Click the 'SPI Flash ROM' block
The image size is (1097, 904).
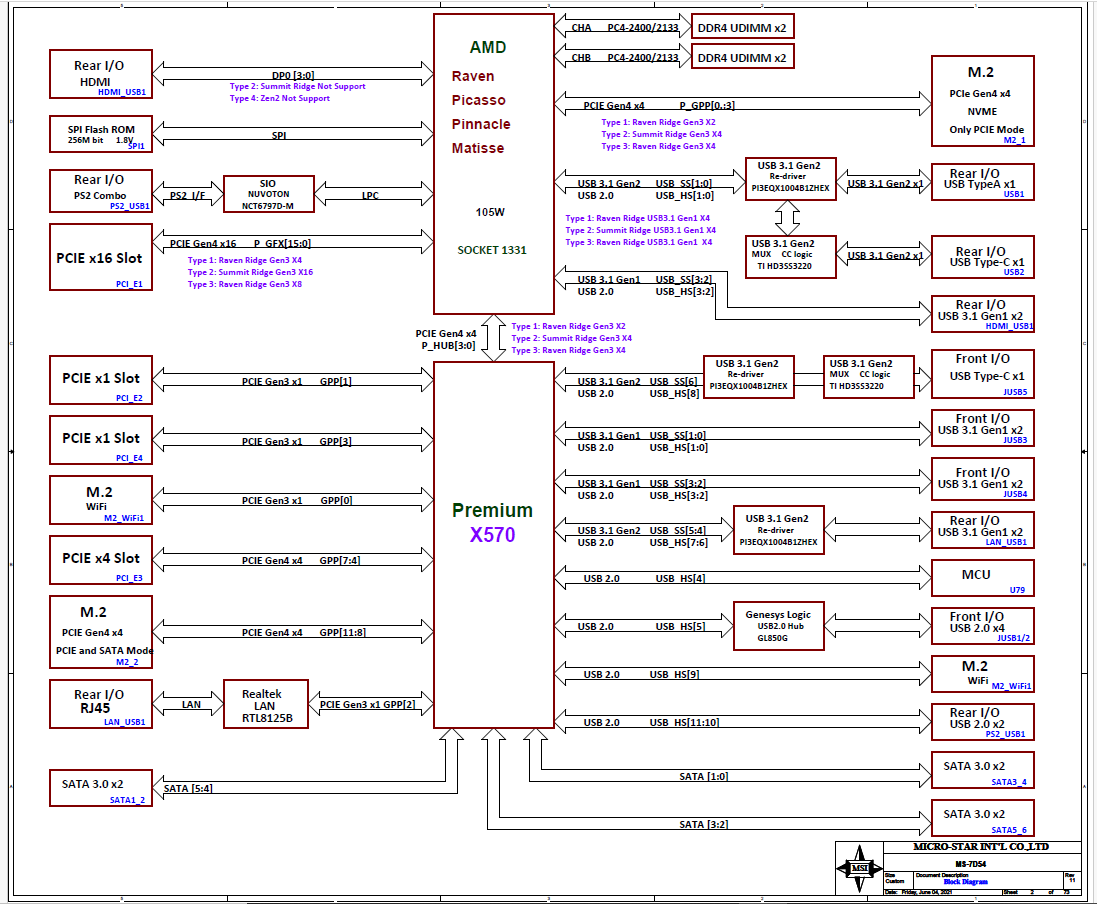(101, 134)
